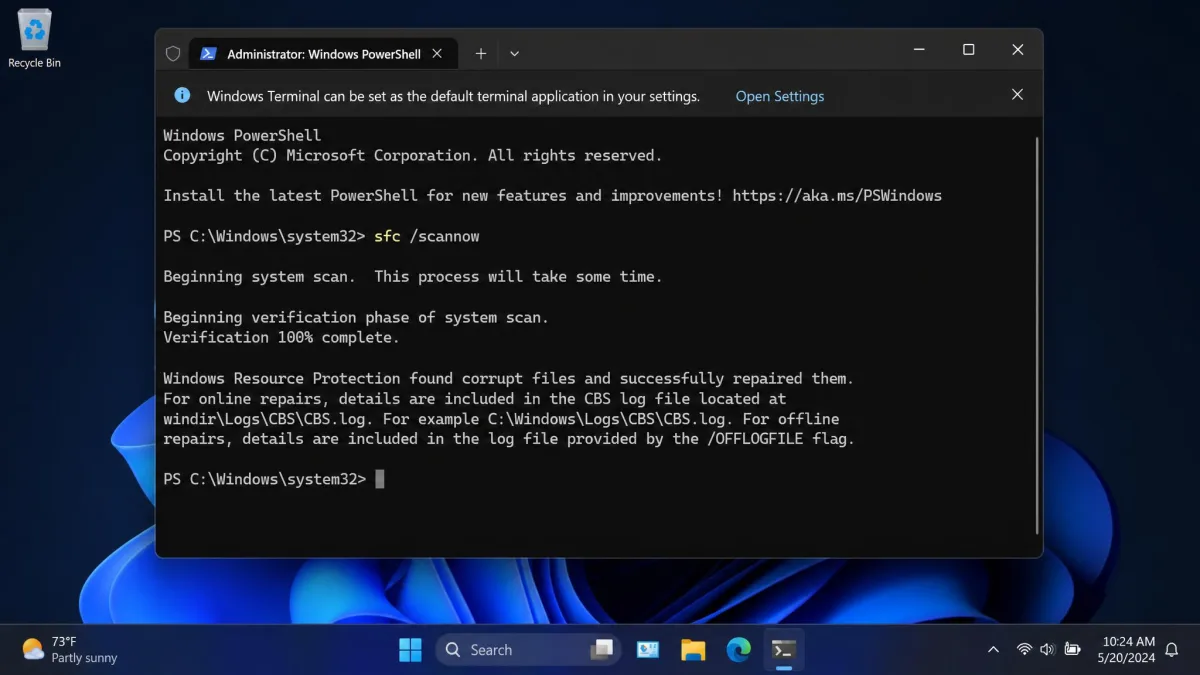
Task: Close the Windows PowerShell tab
Action: pos(437,54)
